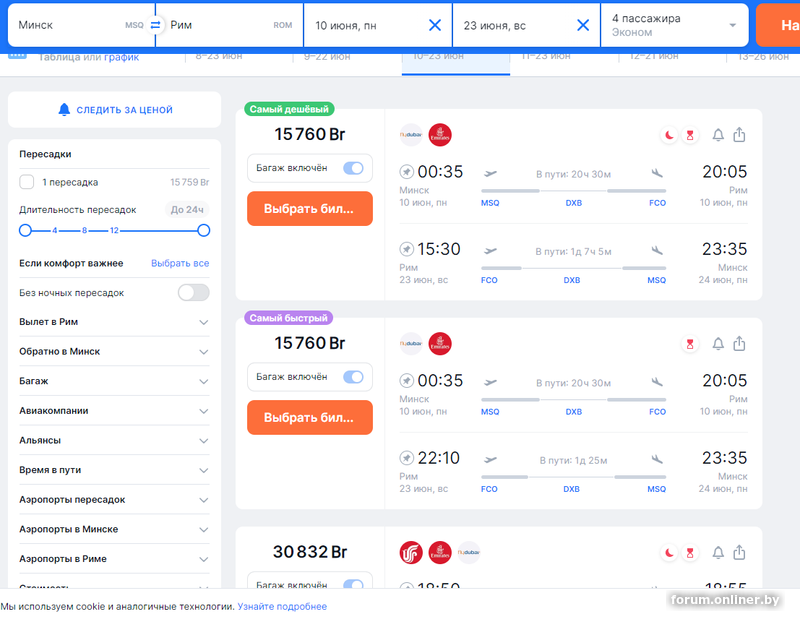The height and width of the screenshot is (621, 800).
Task: Switch to the "график" price view
Action: 121,57
